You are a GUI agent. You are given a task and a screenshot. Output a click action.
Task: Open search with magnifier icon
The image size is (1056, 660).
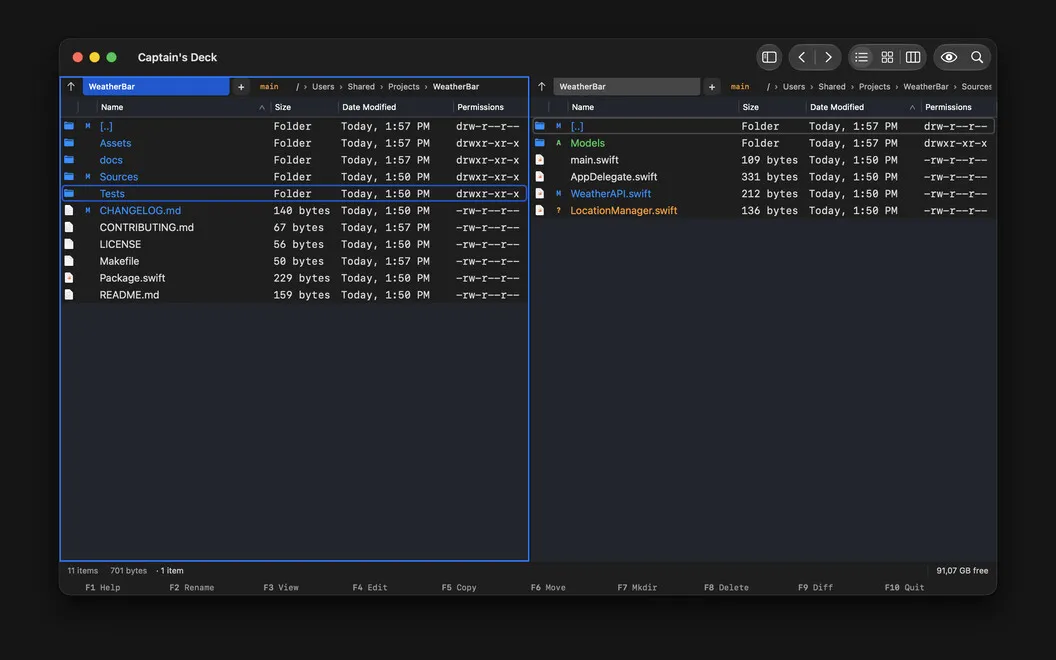click(x=977, y=57)
